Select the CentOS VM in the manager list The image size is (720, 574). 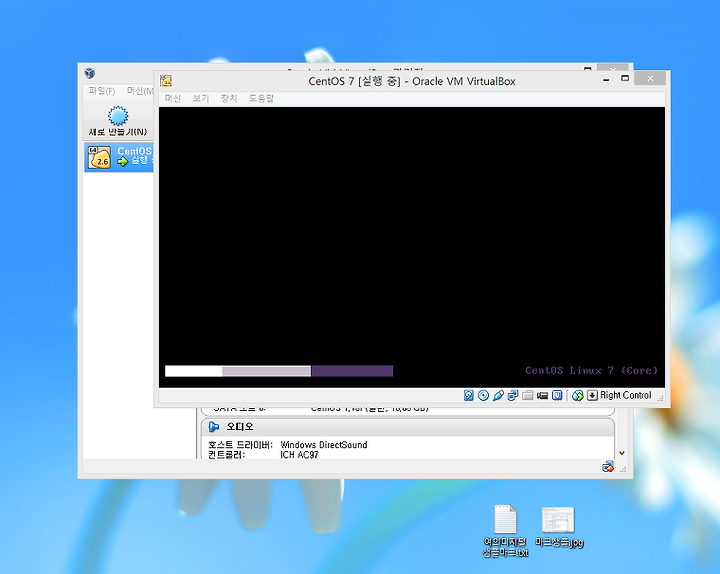pos(118,157)
